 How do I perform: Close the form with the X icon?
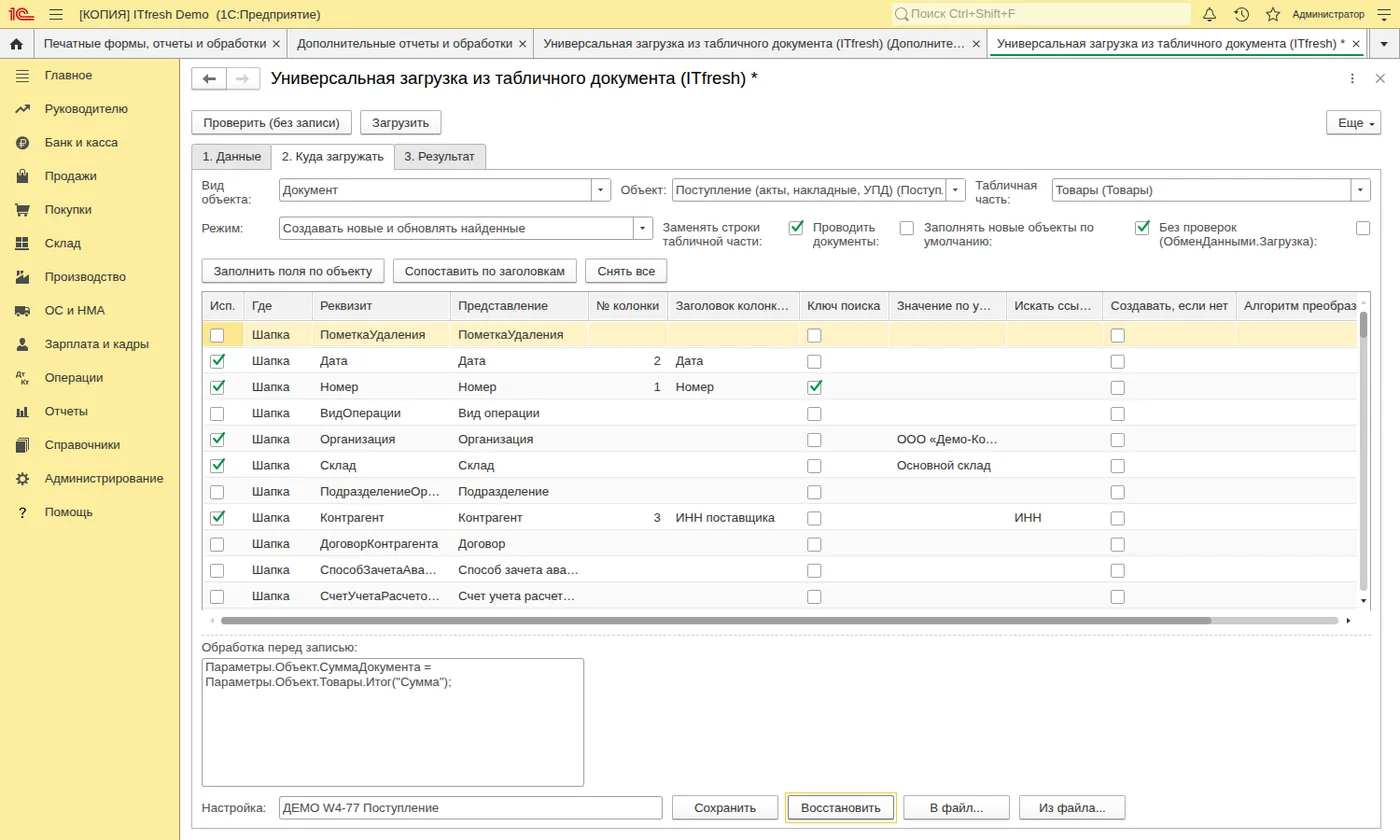[x=1379, y=79]
